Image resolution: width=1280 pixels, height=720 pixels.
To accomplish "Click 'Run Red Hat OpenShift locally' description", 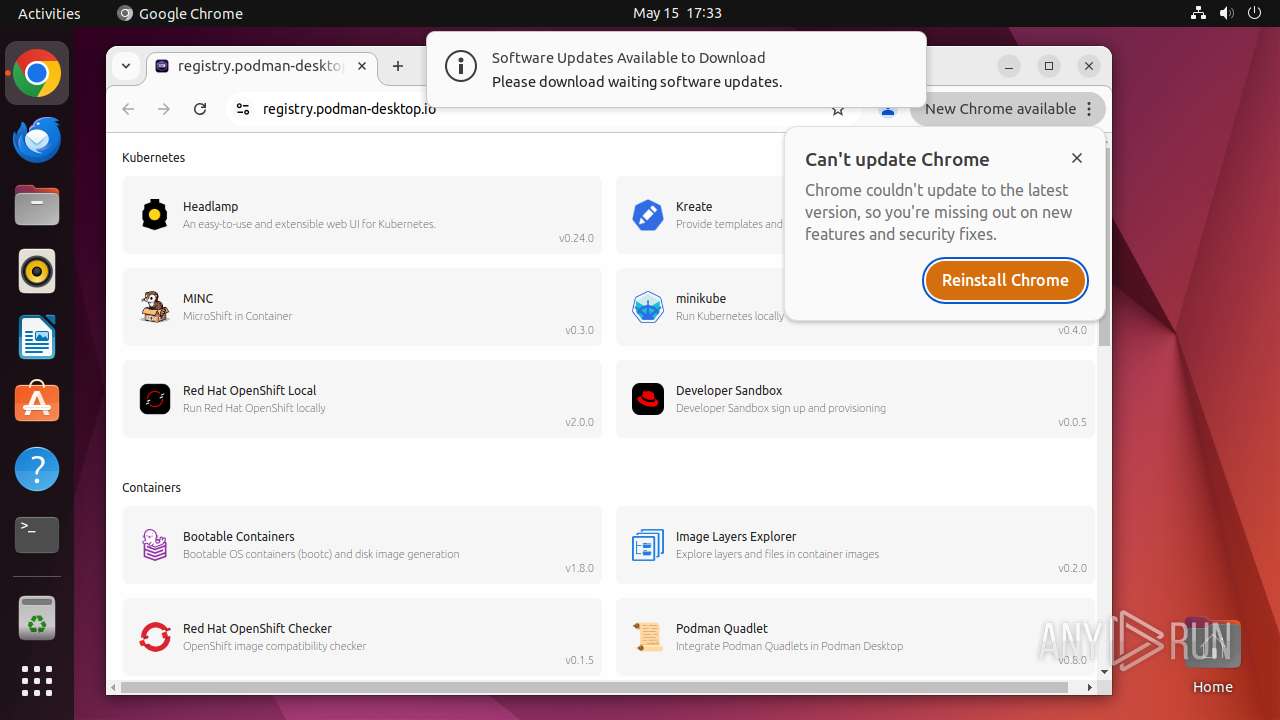I will point(254,408).
